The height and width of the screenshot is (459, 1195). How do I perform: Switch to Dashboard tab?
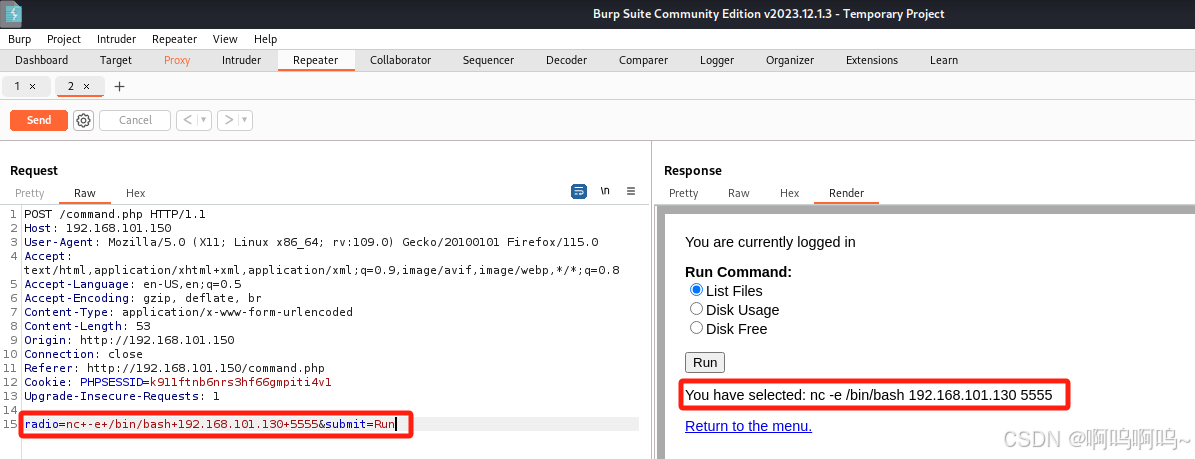pyautogui.click(x=42, y=60)
